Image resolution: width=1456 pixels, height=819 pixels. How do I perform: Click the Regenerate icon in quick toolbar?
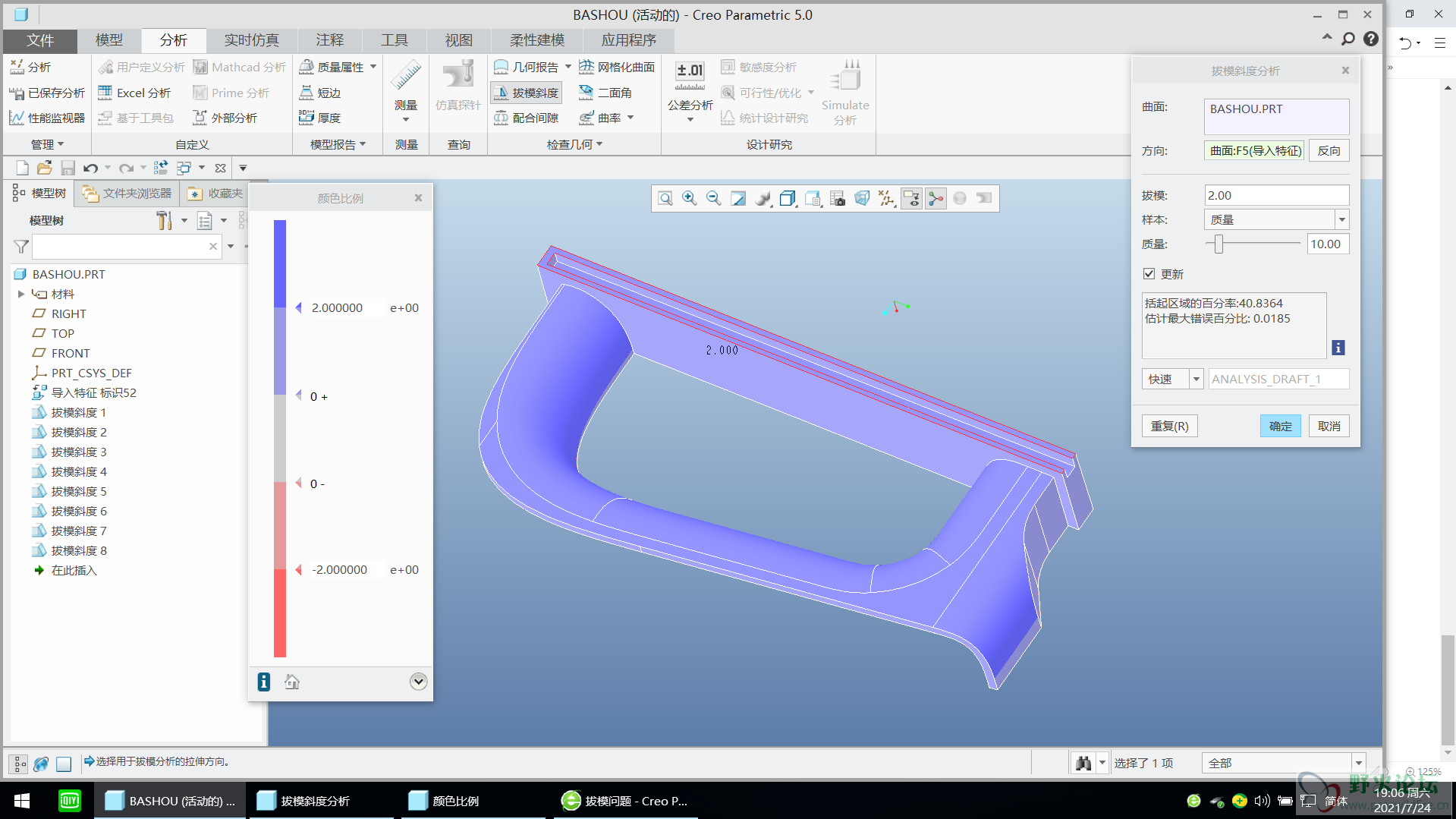pyautogui.click(x=161, y=168)
